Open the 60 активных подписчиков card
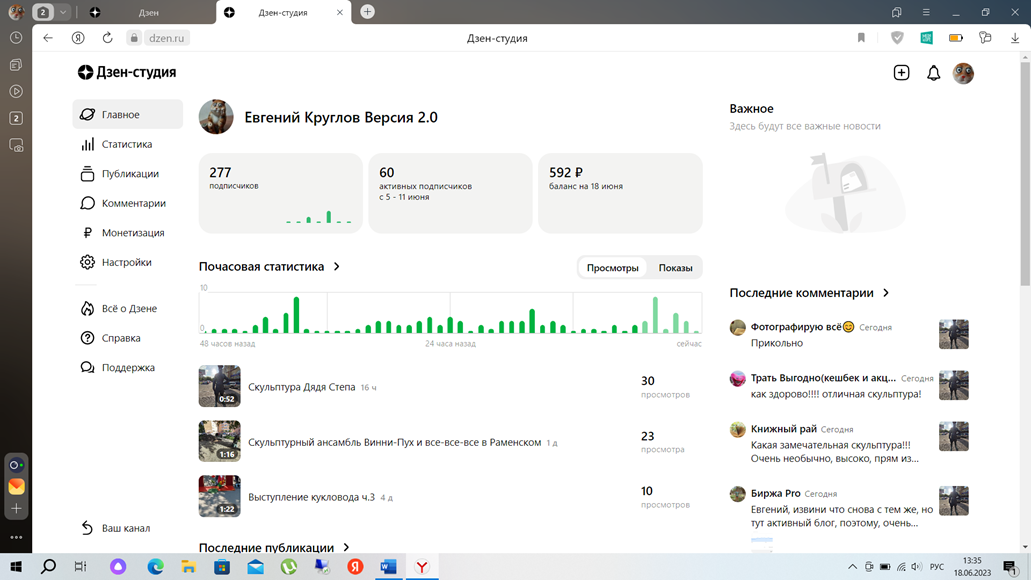1031x580 pixels. click(x=450, y=193)
